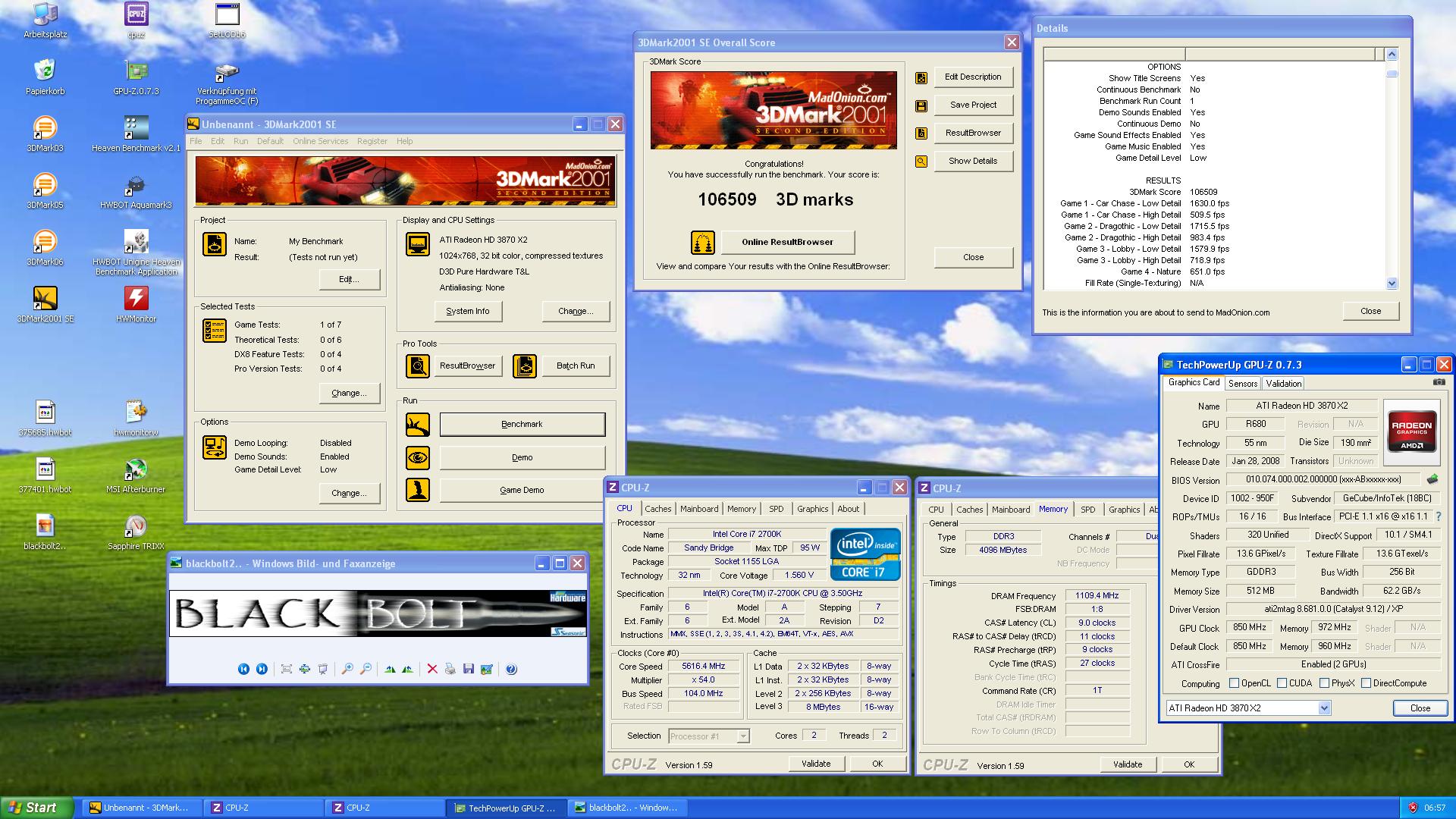Enable the OpenCL checkbox in GPU-Z
1456x819 pixels.
tap(1234, 683)
